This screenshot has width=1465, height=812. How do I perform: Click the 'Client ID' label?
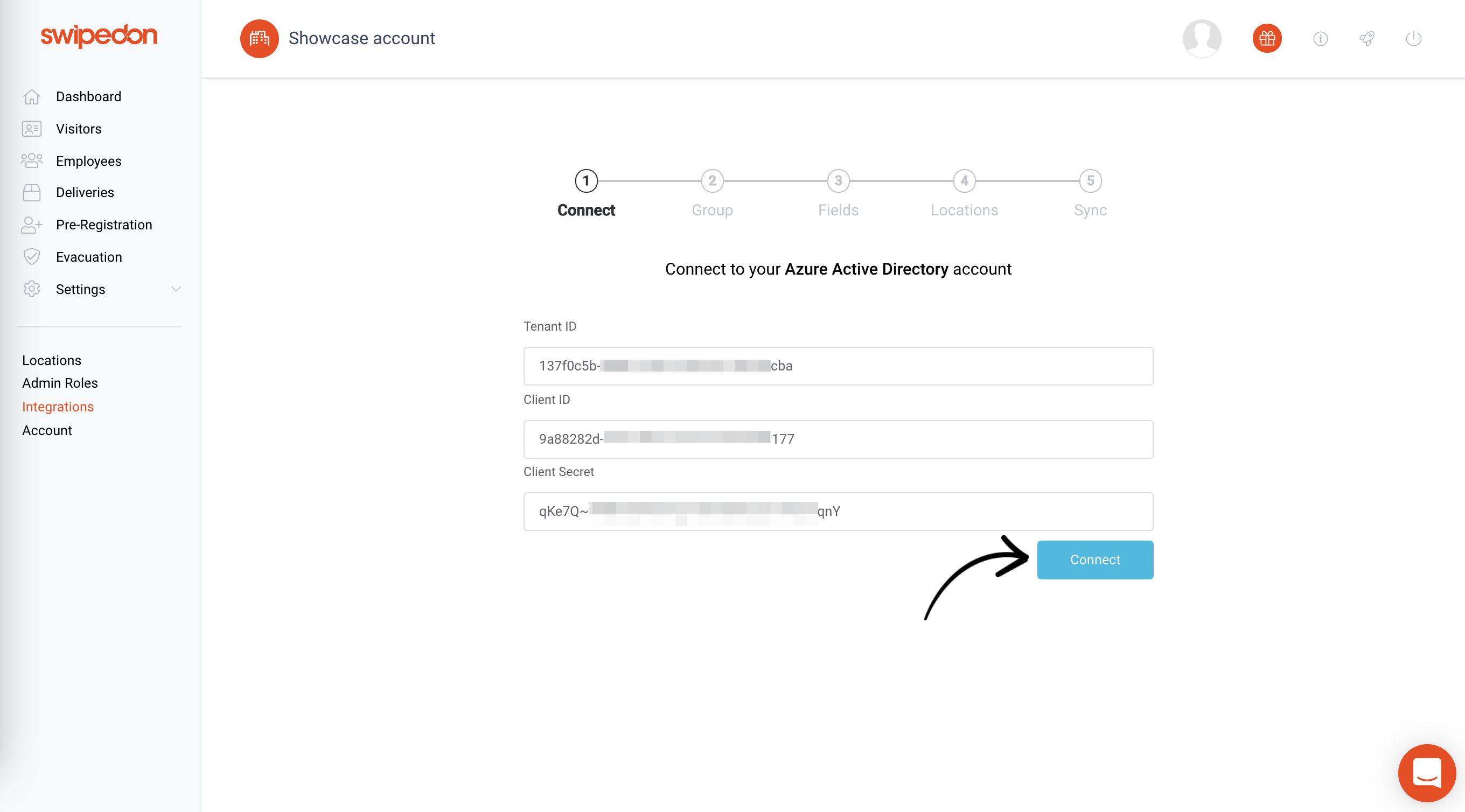[x=547, y=400]
